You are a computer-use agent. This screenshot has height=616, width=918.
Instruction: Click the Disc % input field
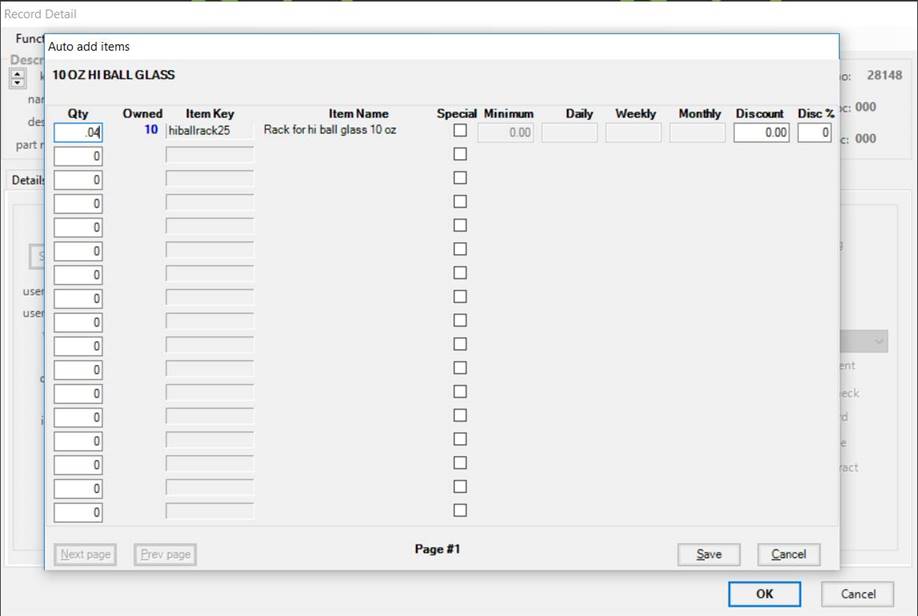pyautogui.click(x=814, y=132)
